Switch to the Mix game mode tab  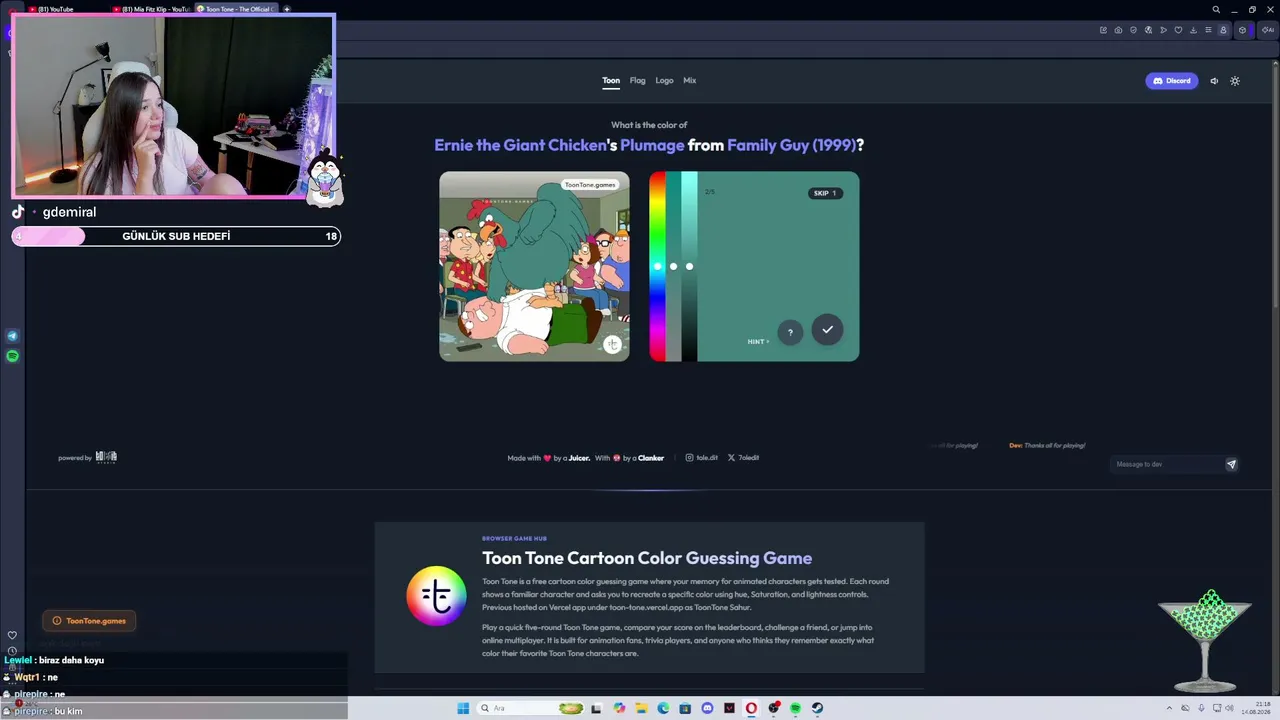[689, 81]
